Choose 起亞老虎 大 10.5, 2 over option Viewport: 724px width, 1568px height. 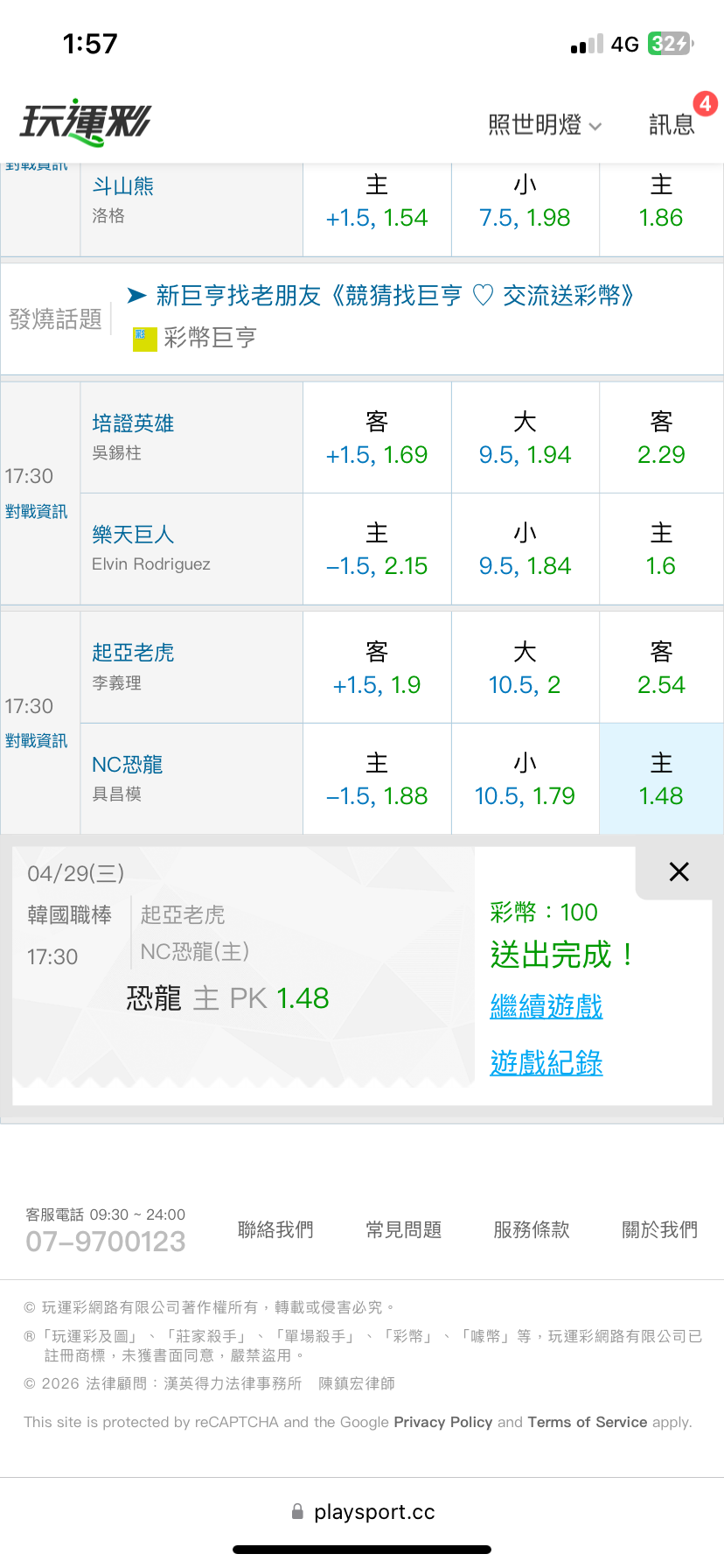[525, 668]
